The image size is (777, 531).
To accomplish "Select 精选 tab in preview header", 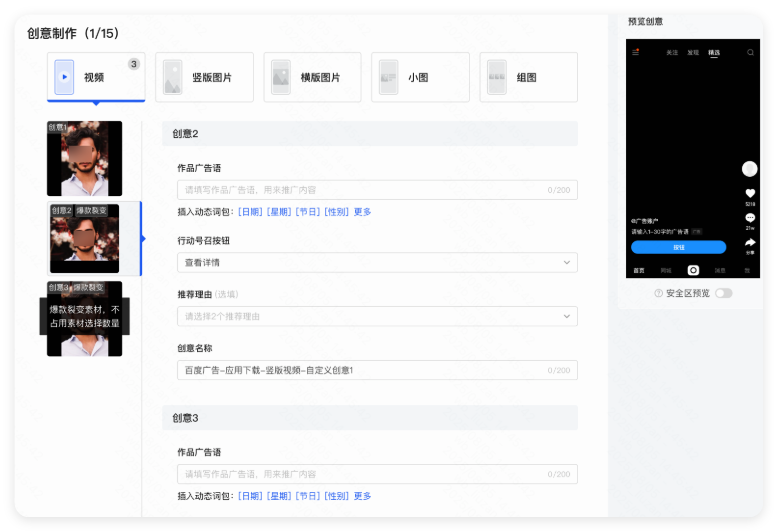I will (x=714, y=53).
